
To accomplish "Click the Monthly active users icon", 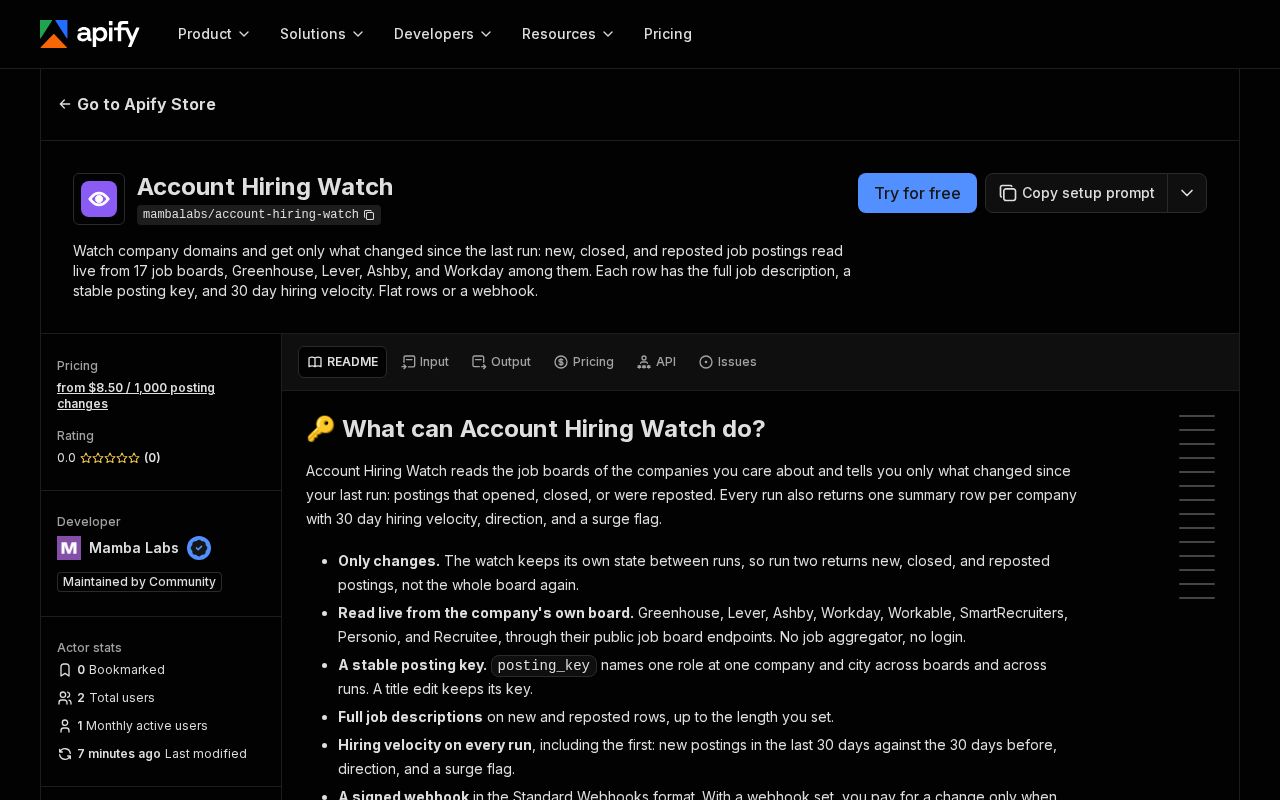I will [65, 726].
